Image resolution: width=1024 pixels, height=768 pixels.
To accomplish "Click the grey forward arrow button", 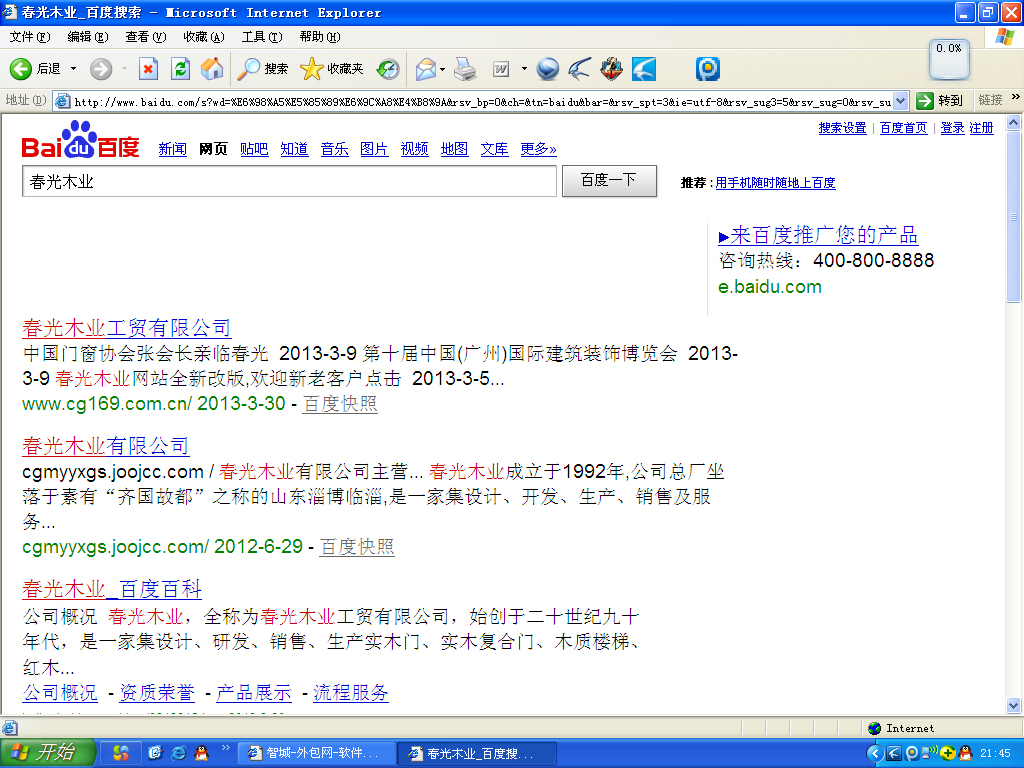I will coord(101,69).
